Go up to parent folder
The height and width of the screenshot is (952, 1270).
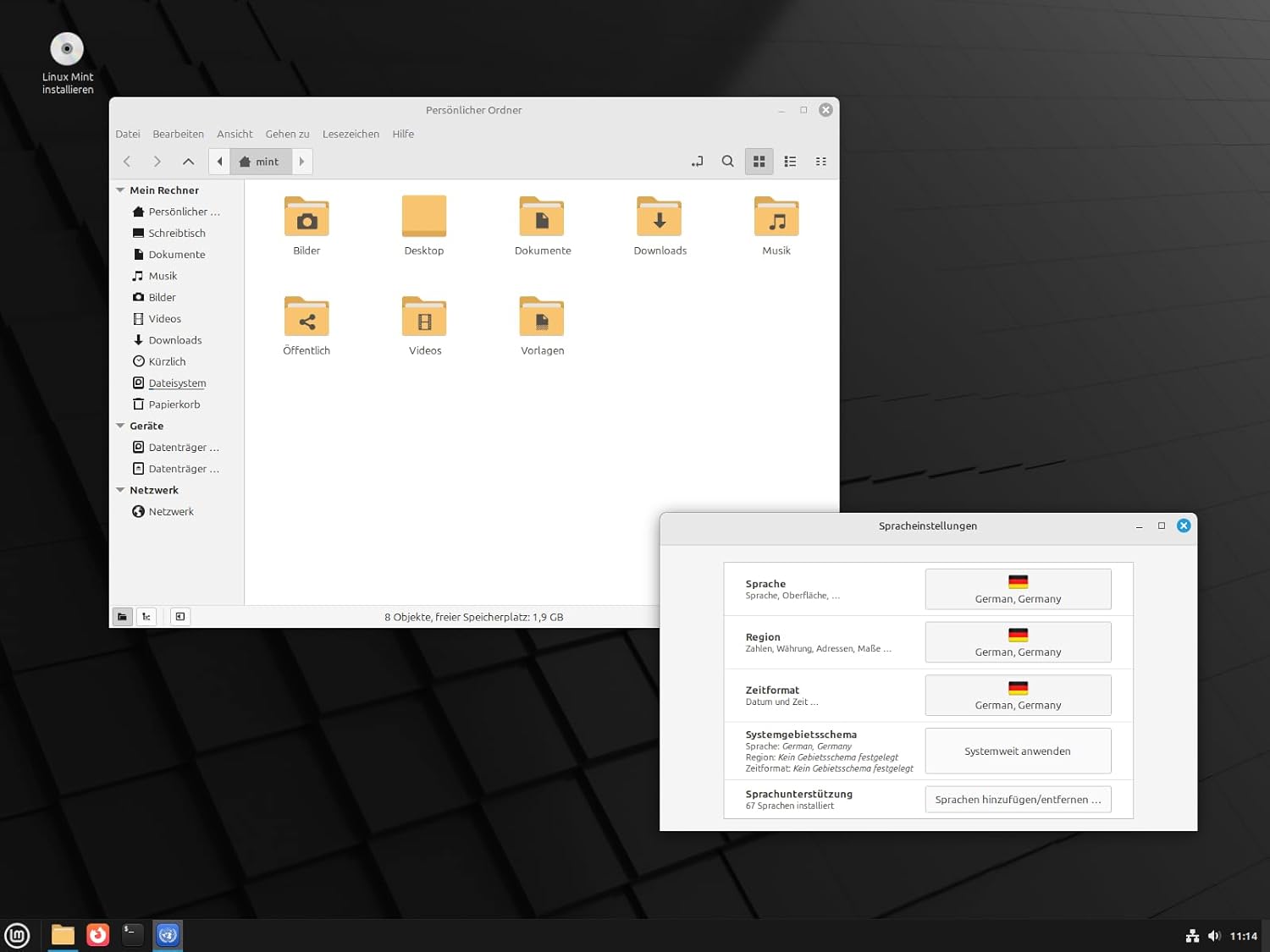(188, 162)
